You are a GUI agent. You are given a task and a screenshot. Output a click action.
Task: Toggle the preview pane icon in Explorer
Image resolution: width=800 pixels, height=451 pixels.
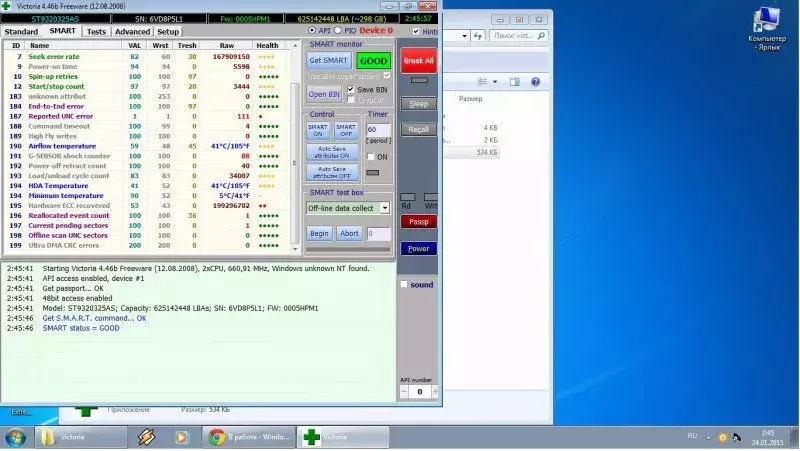point(515,82)
